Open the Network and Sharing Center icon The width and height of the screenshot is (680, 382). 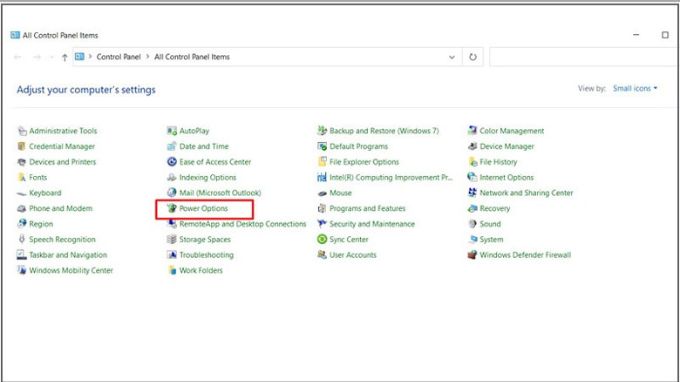click(472, 193)
